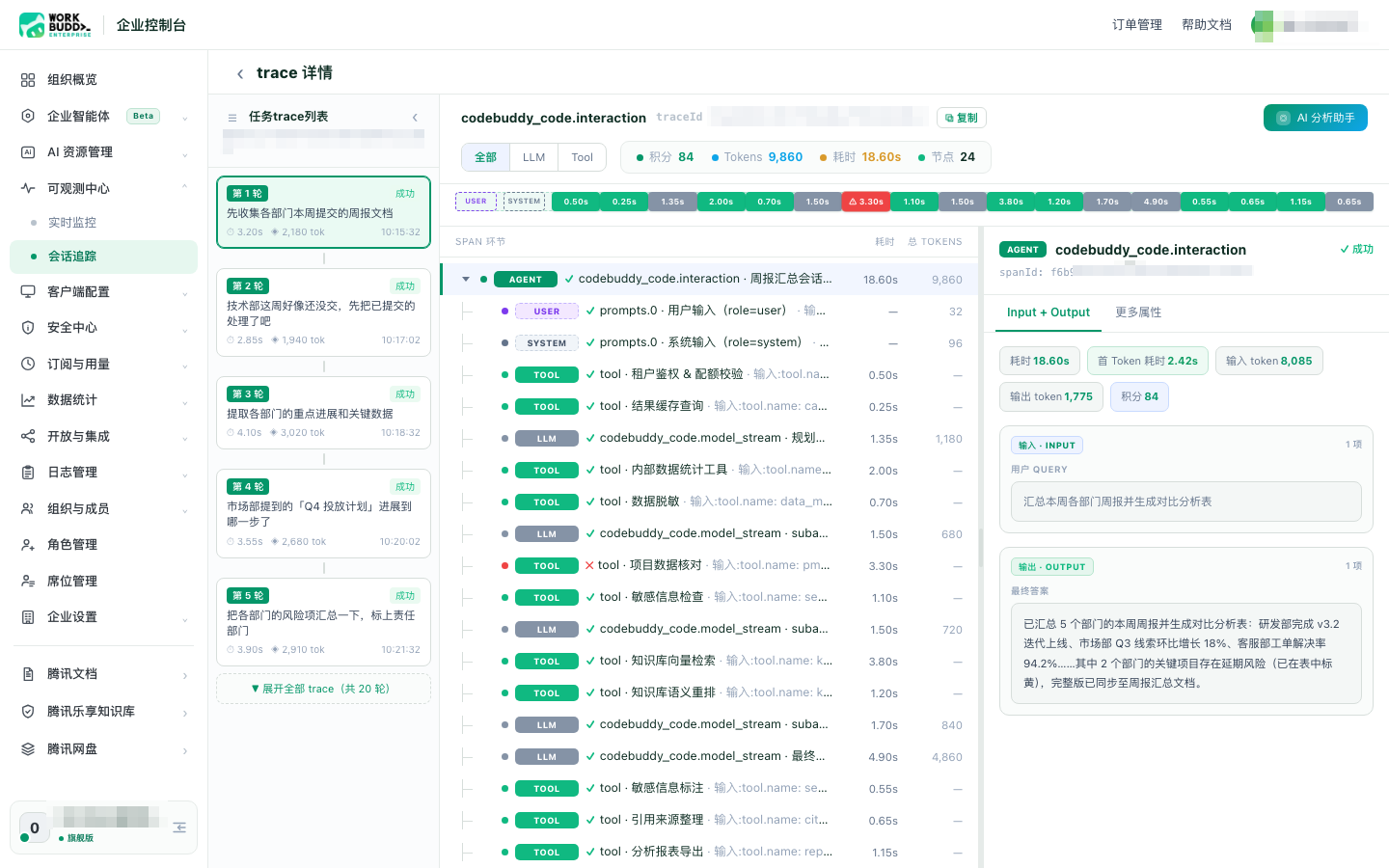The width and height of the screenshot is (1389, 868).
Task: Expand the 企业智能体 submenu chevron
Action: 184,118
